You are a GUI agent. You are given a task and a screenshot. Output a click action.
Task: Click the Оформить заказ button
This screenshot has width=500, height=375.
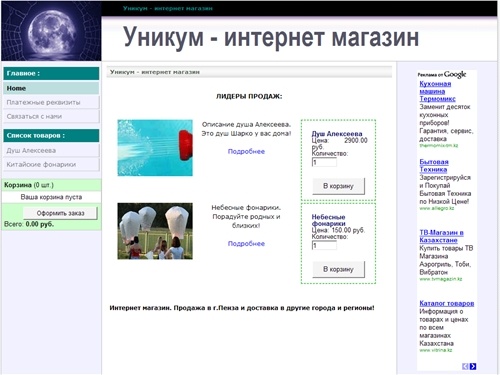[x=60, y=213]
